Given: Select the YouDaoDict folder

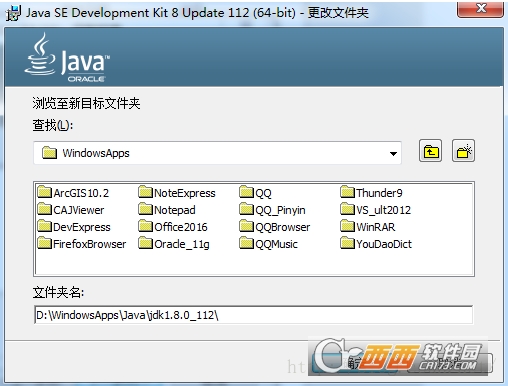Looking at the screenshot, I should [x=376, y=244].
